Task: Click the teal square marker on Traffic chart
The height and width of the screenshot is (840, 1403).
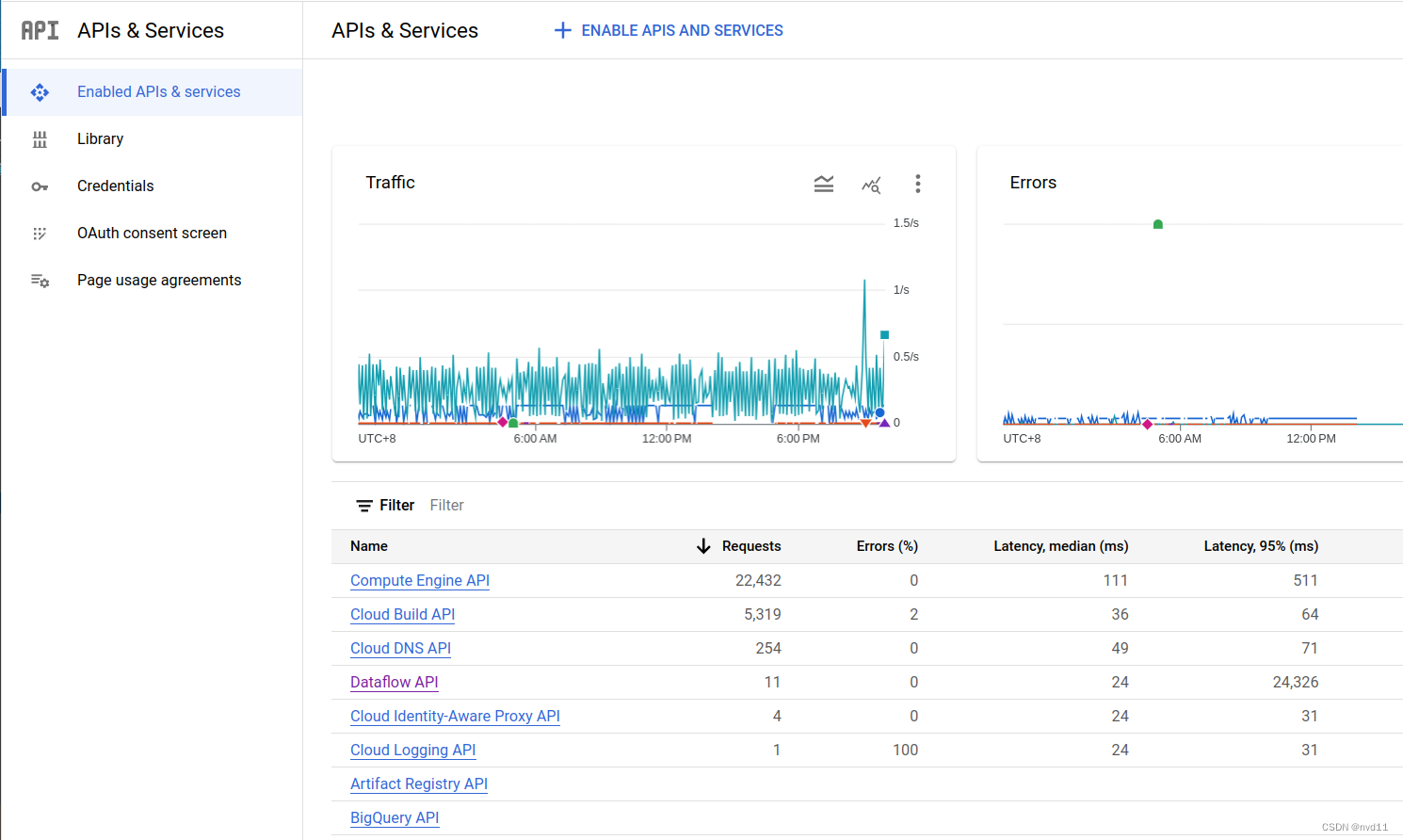Action: [884, 334]
